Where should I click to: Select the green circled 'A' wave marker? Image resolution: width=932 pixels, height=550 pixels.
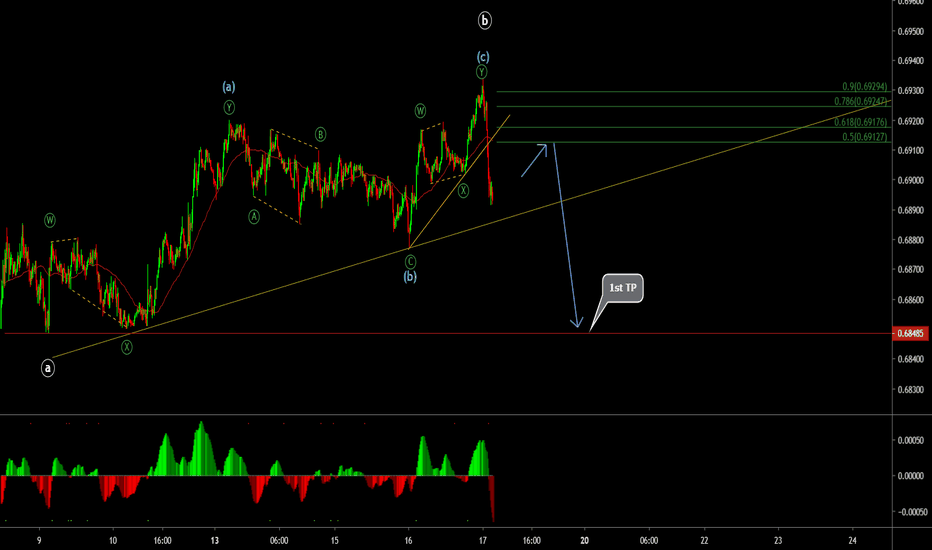coord(254,216)
